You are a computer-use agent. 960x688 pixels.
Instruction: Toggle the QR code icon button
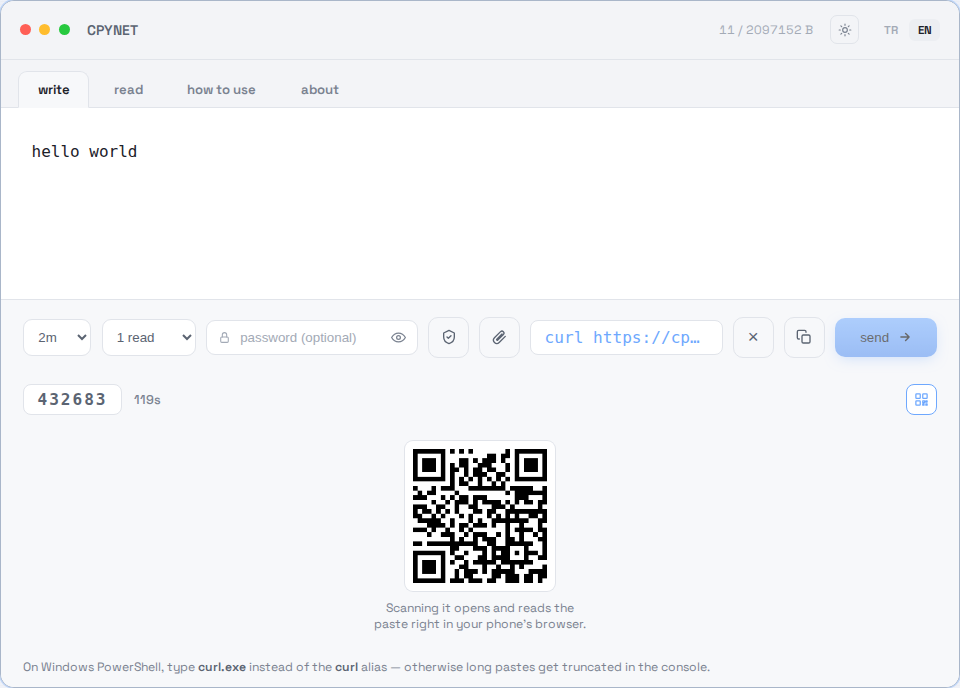coord(921,400)
